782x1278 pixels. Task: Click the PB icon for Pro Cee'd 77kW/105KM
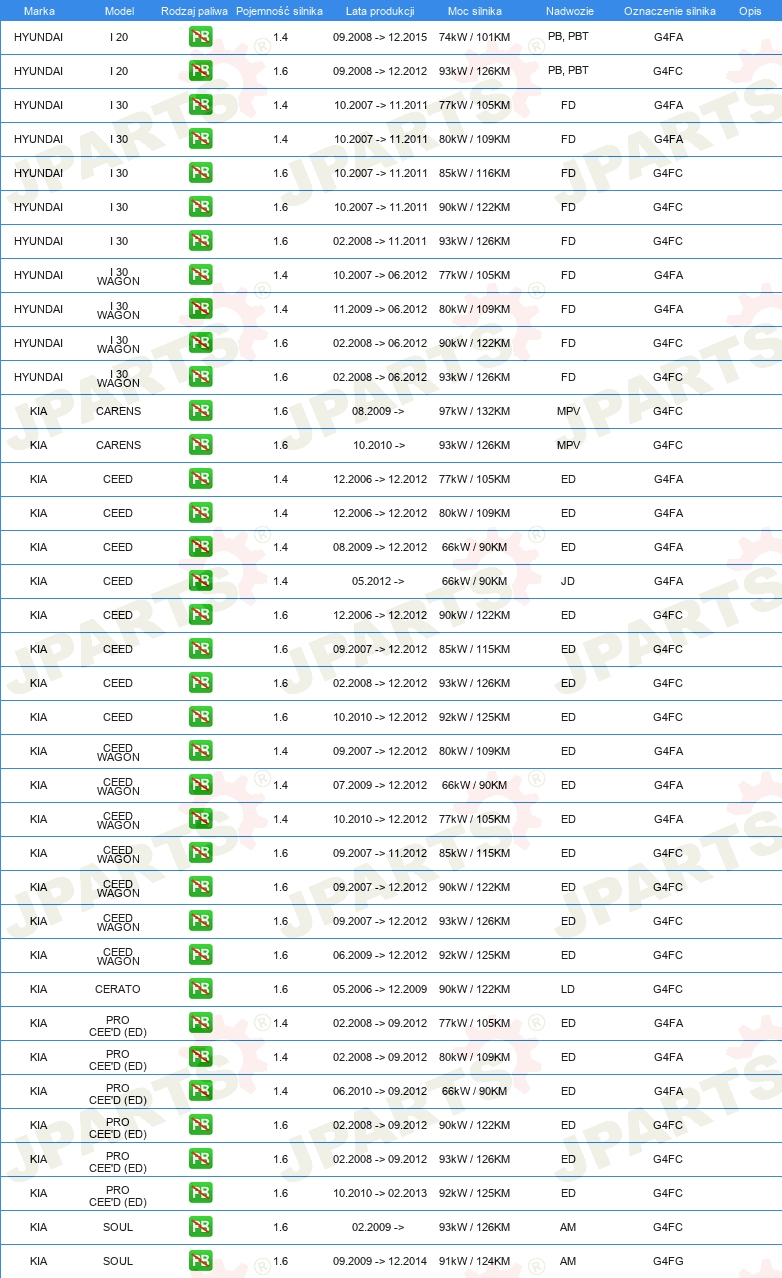200,1023
